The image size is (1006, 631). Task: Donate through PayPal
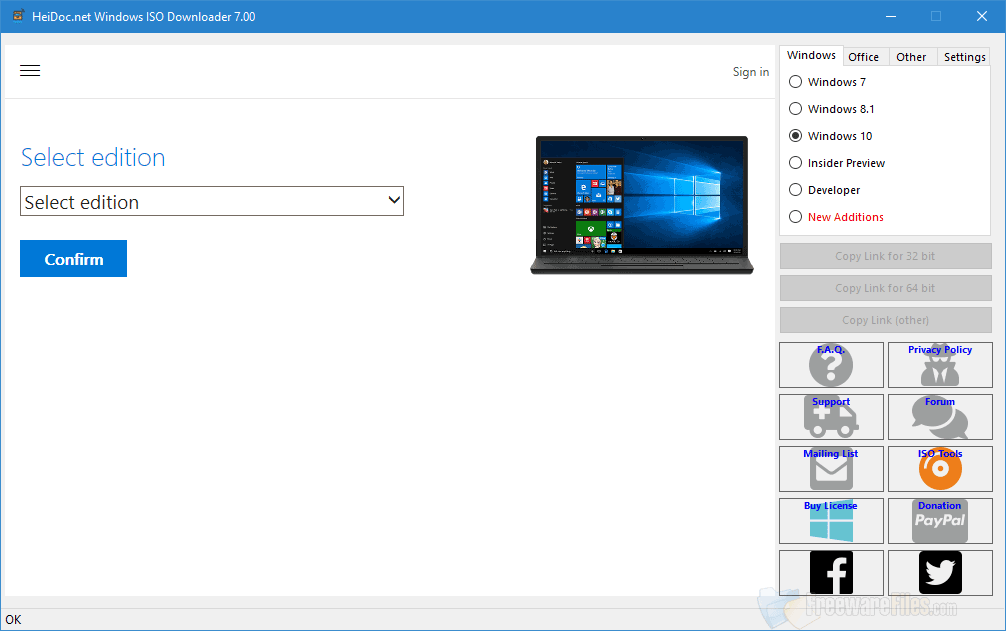tap(939, 520)
